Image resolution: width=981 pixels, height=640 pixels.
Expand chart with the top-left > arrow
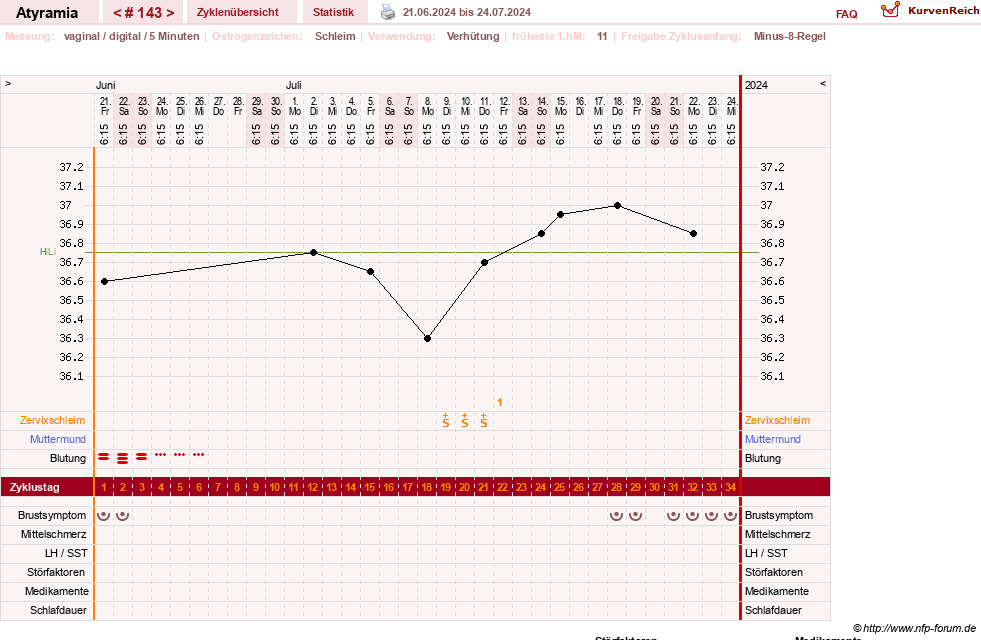[8, 83]
